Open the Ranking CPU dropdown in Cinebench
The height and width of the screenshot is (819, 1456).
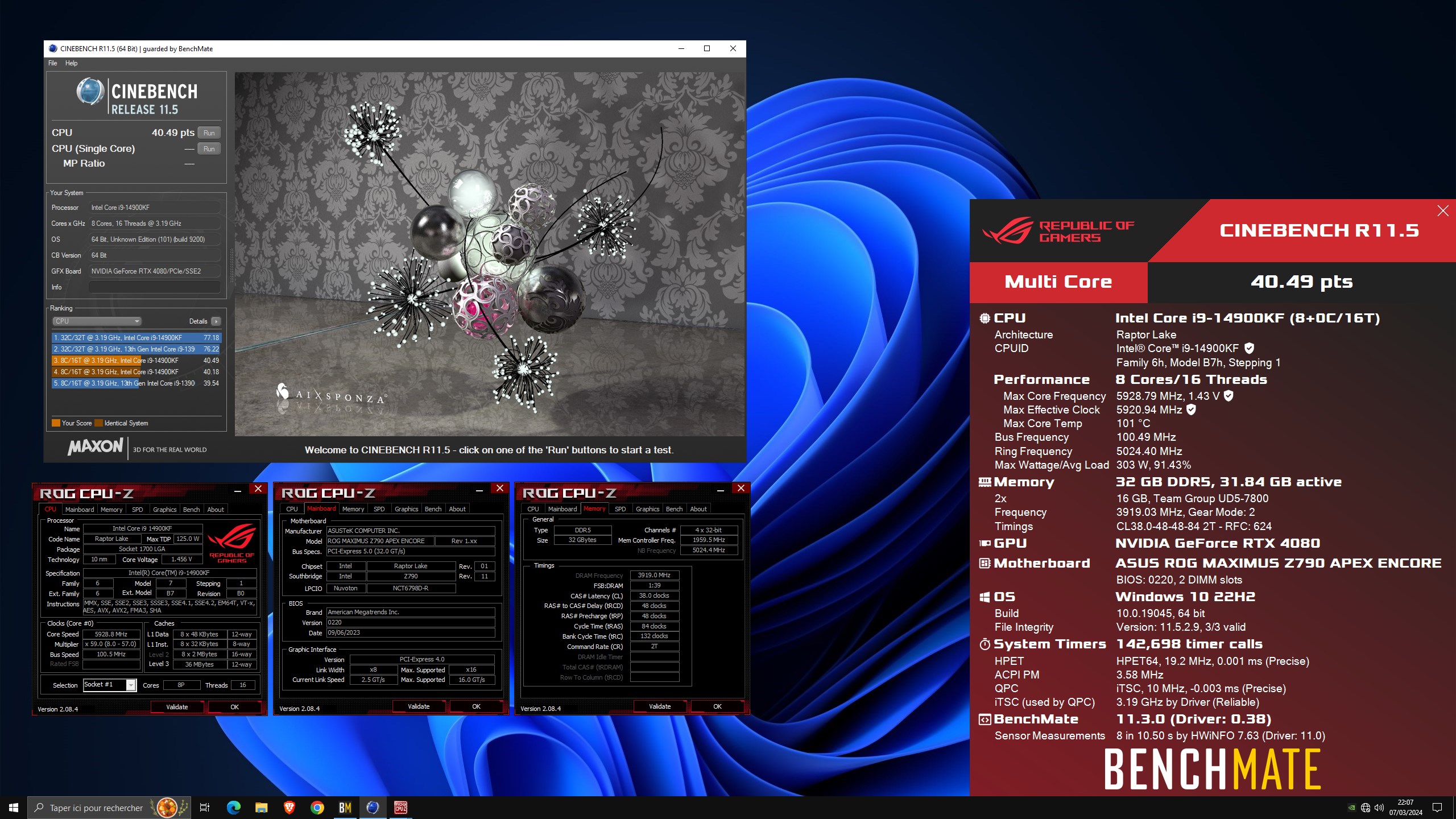(x=97, y=321)
